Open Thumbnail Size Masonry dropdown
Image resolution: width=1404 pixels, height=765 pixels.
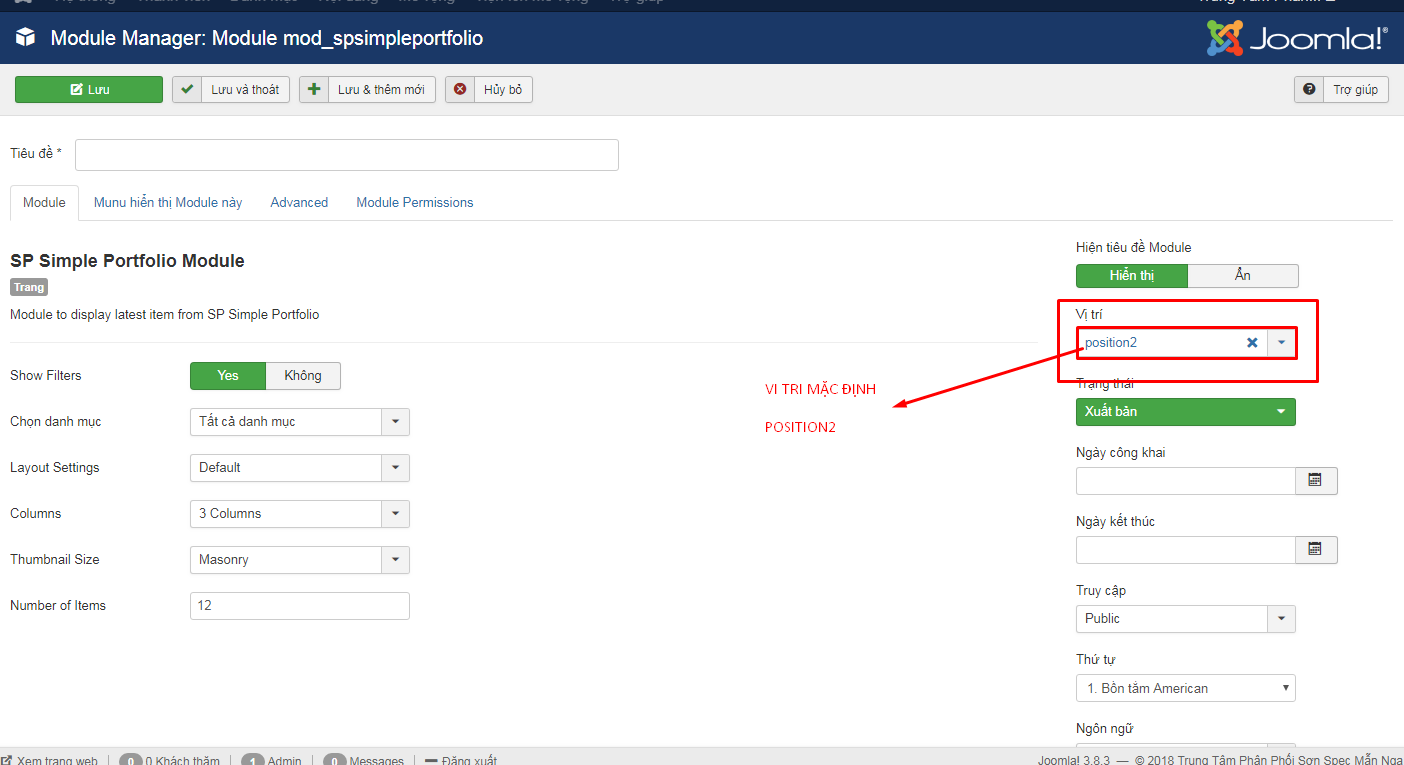tap(299, 560)
